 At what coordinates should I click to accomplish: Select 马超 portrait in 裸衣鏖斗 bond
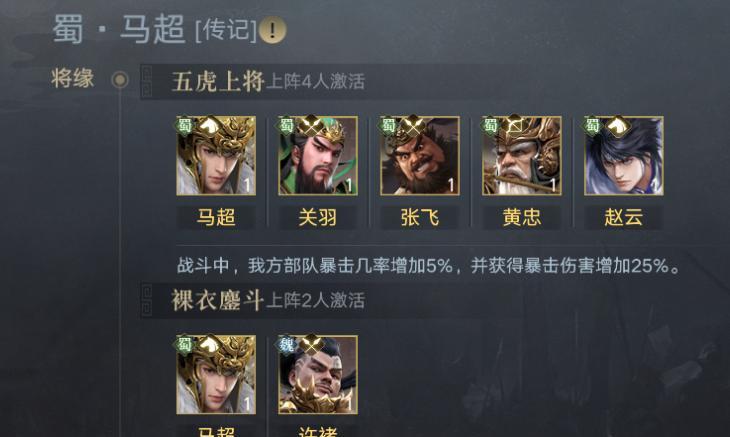[x=216, y=374]
